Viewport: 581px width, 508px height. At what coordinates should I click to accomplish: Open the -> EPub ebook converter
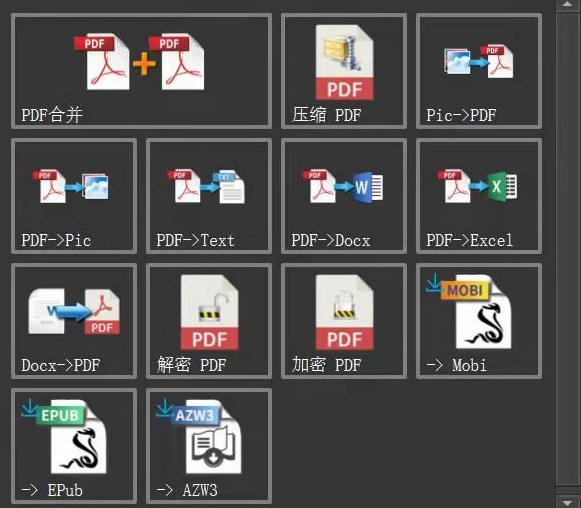tap(74, 446)
